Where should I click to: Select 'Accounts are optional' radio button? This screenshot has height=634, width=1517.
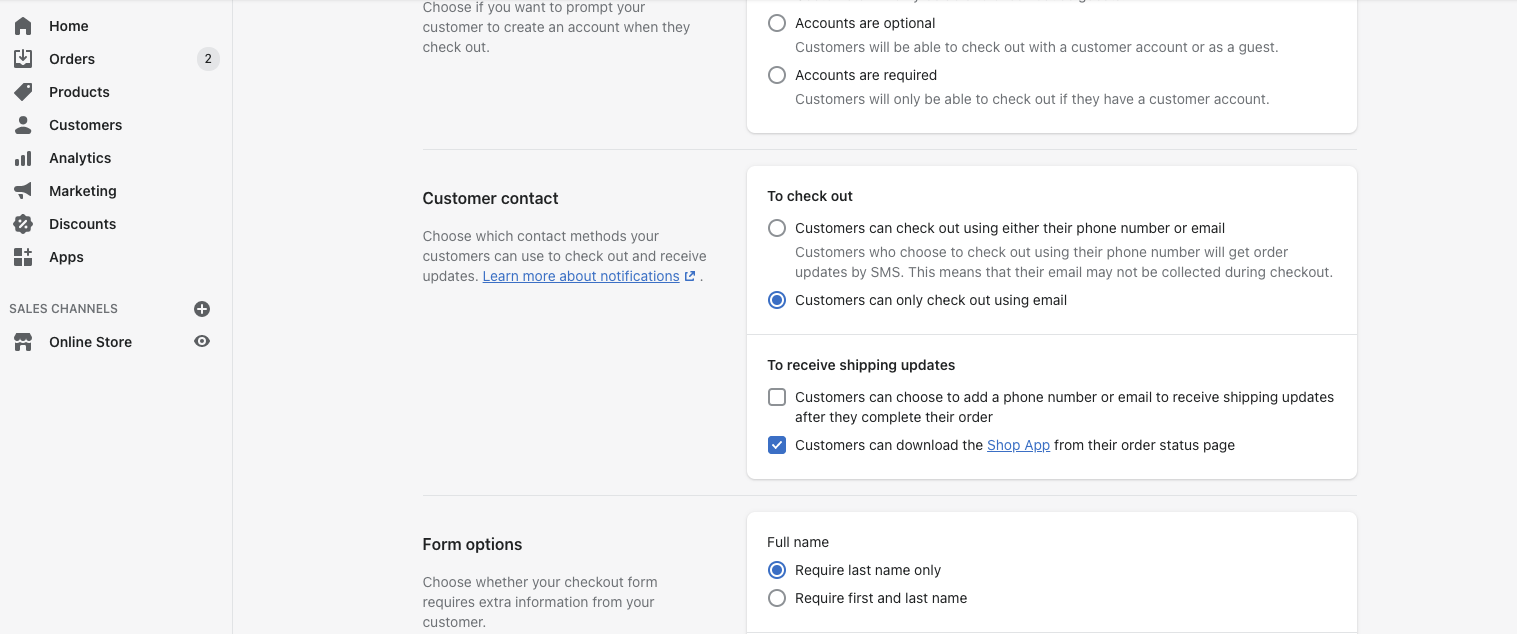pos(777,23)
